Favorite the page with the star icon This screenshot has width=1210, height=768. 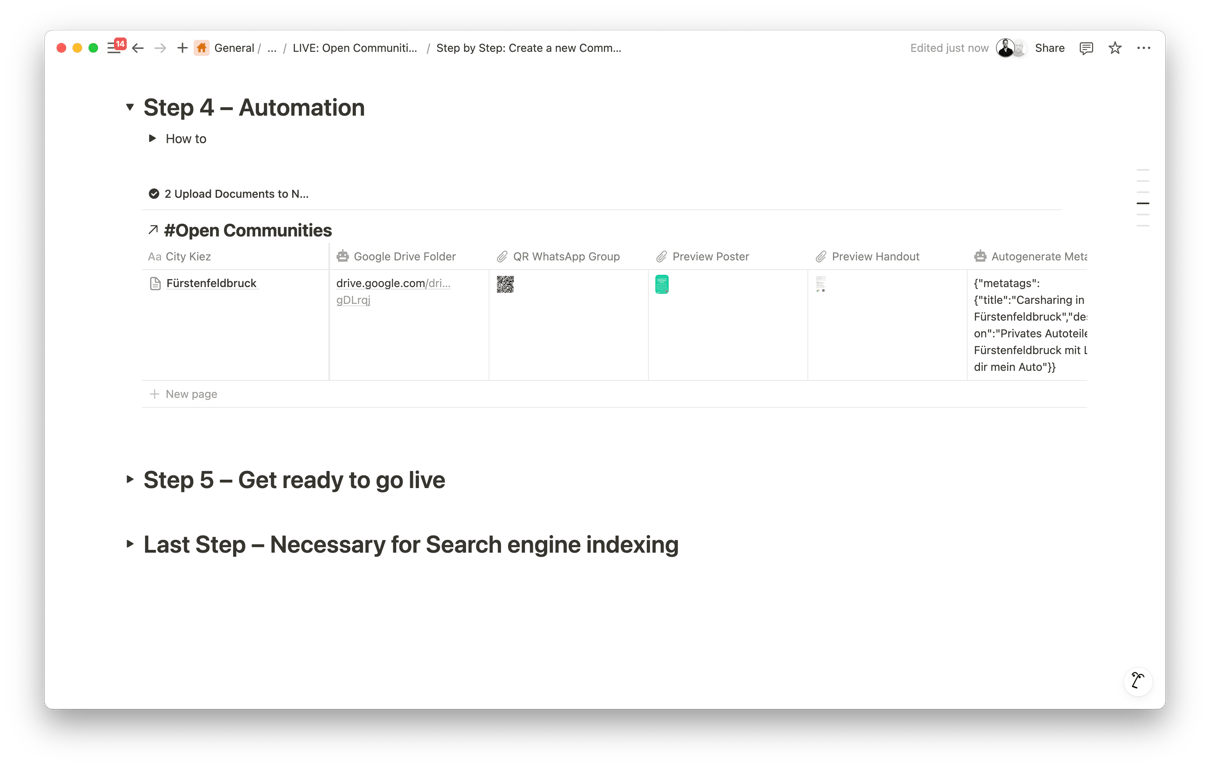(1115, 48)
